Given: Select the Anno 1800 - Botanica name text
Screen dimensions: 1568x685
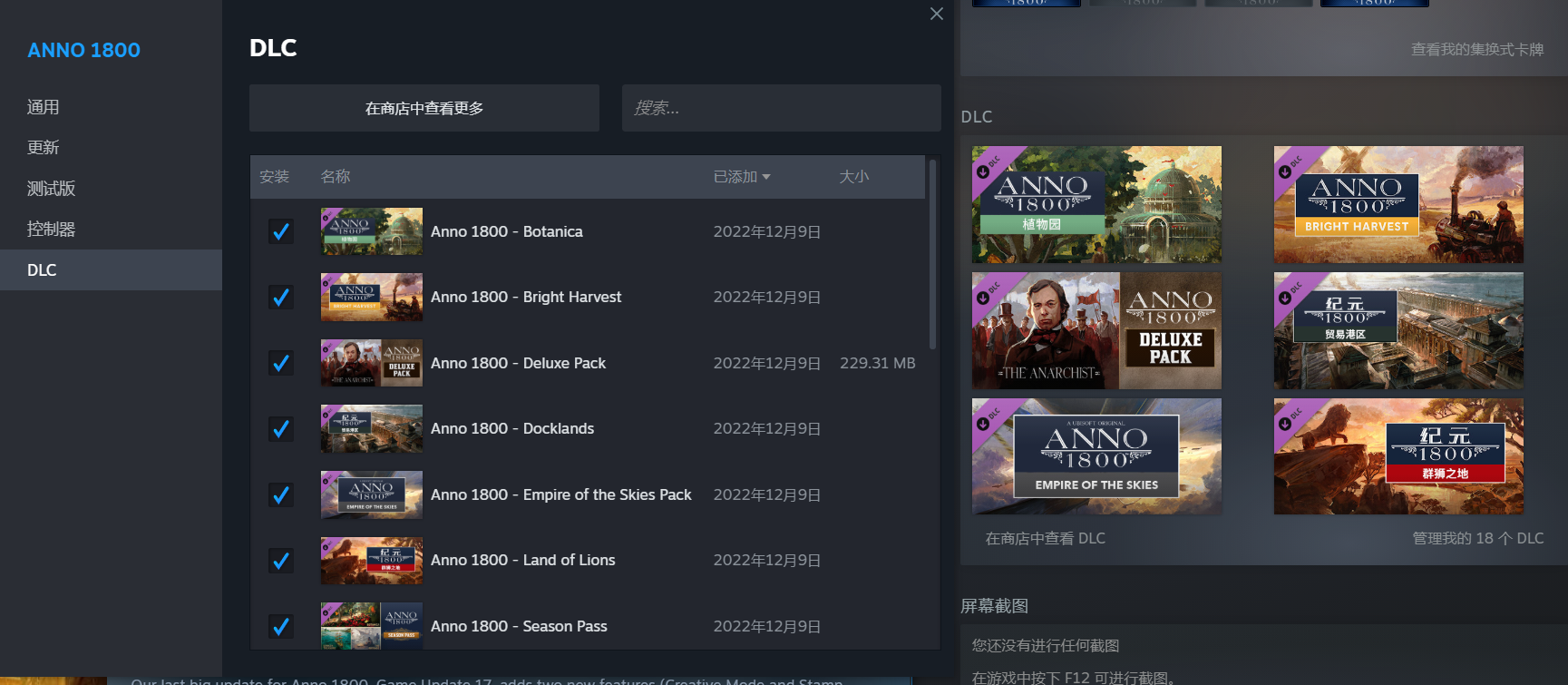Looking at the screenshot, I should (x=507, y=231).
